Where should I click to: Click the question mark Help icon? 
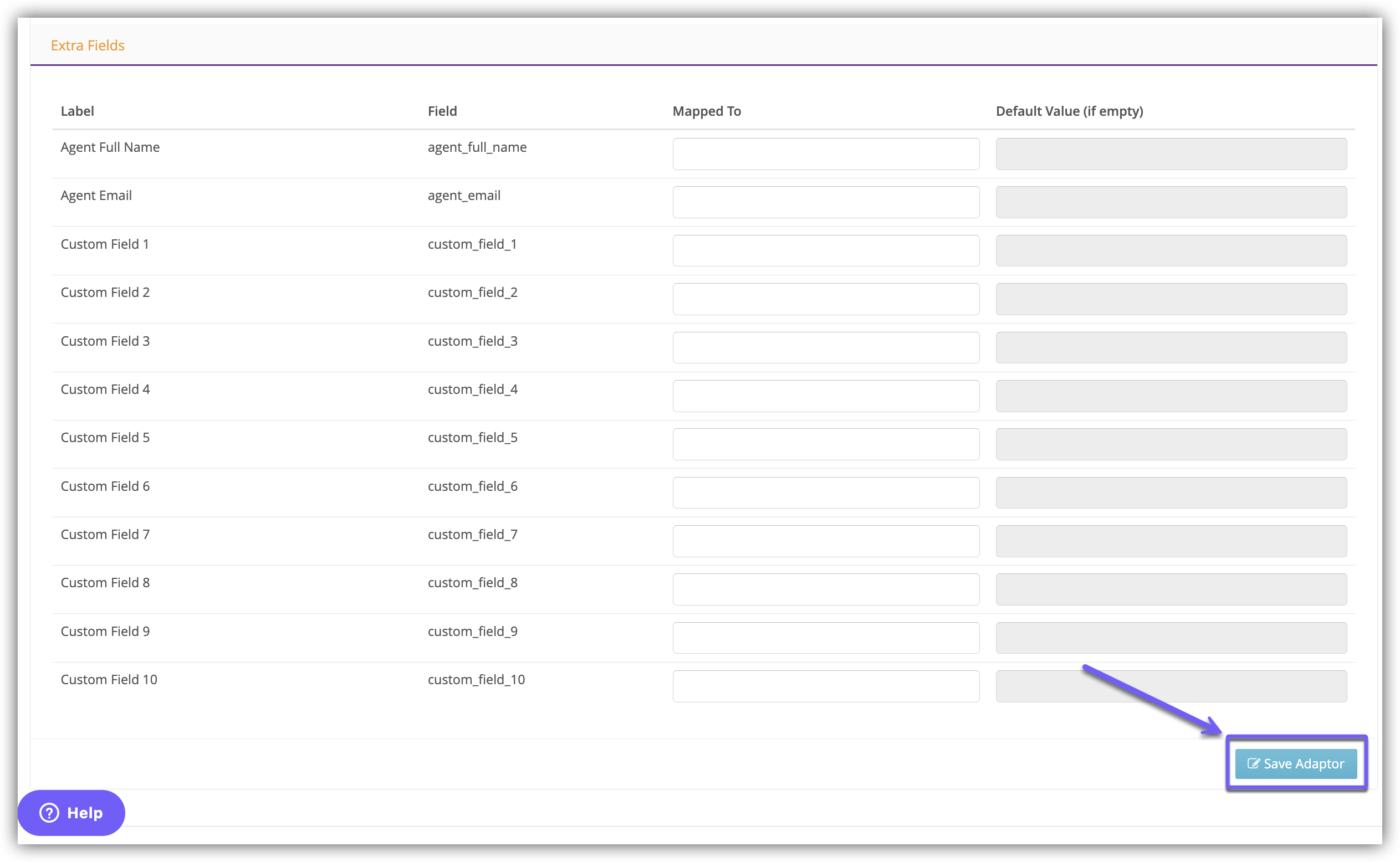pyautogui.click(x=50, y=812)
